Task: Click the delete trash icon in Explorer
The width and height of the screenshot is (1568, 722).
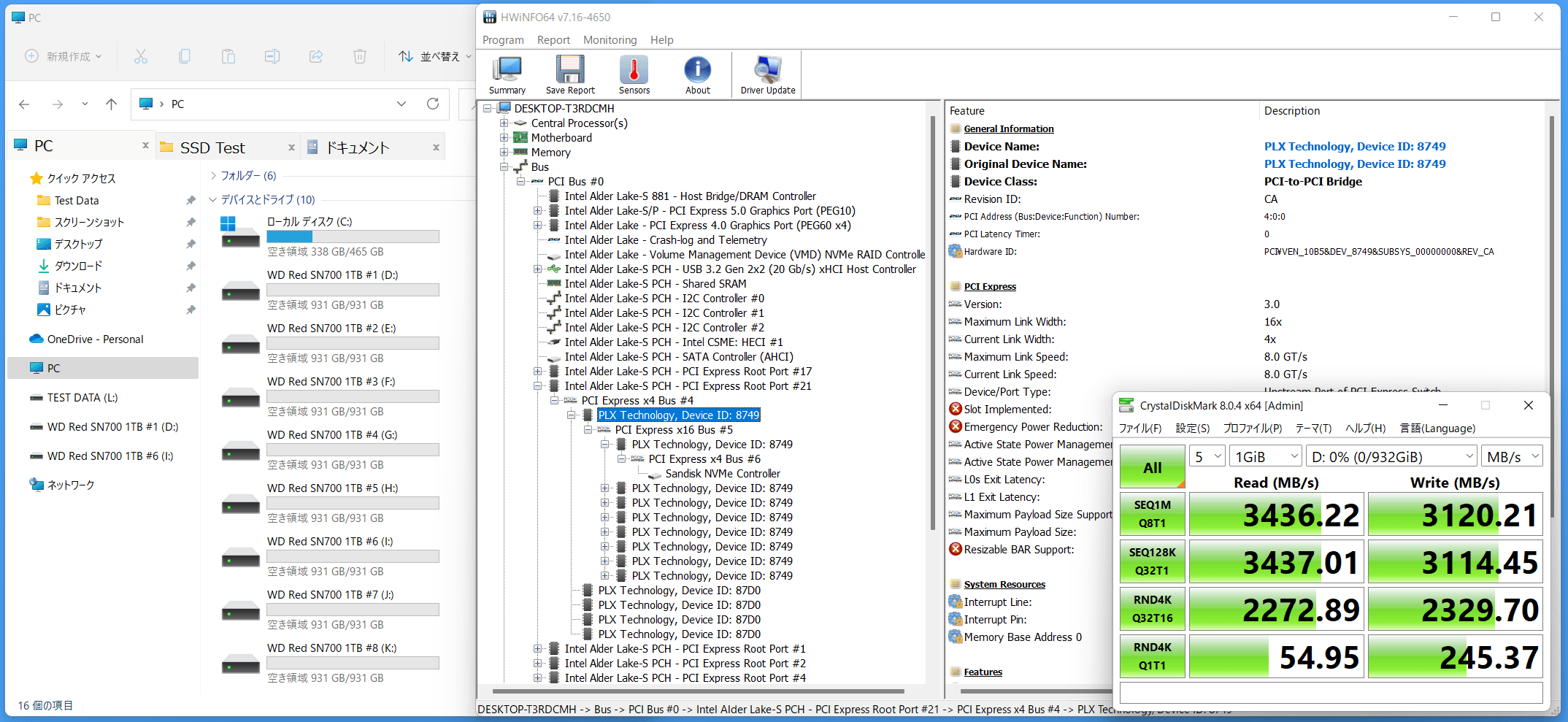Action: [360, 56]
